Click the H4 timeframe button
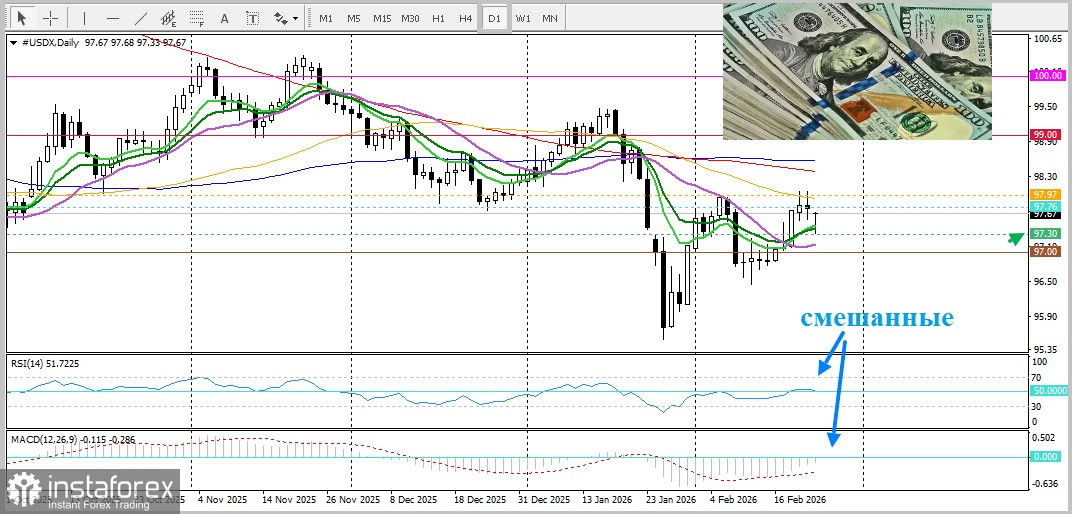 pos(466,18)
